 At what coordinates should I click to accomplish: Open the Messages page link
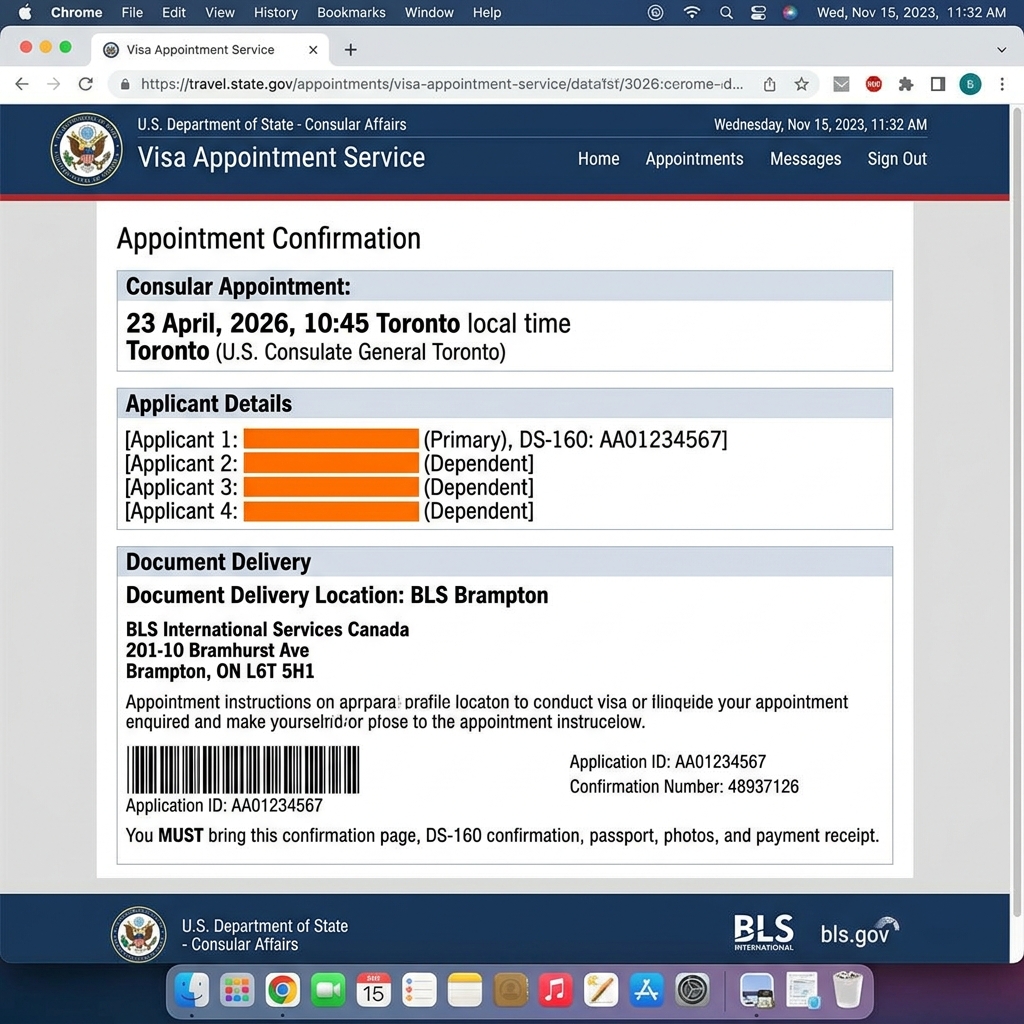coord(805,159)
